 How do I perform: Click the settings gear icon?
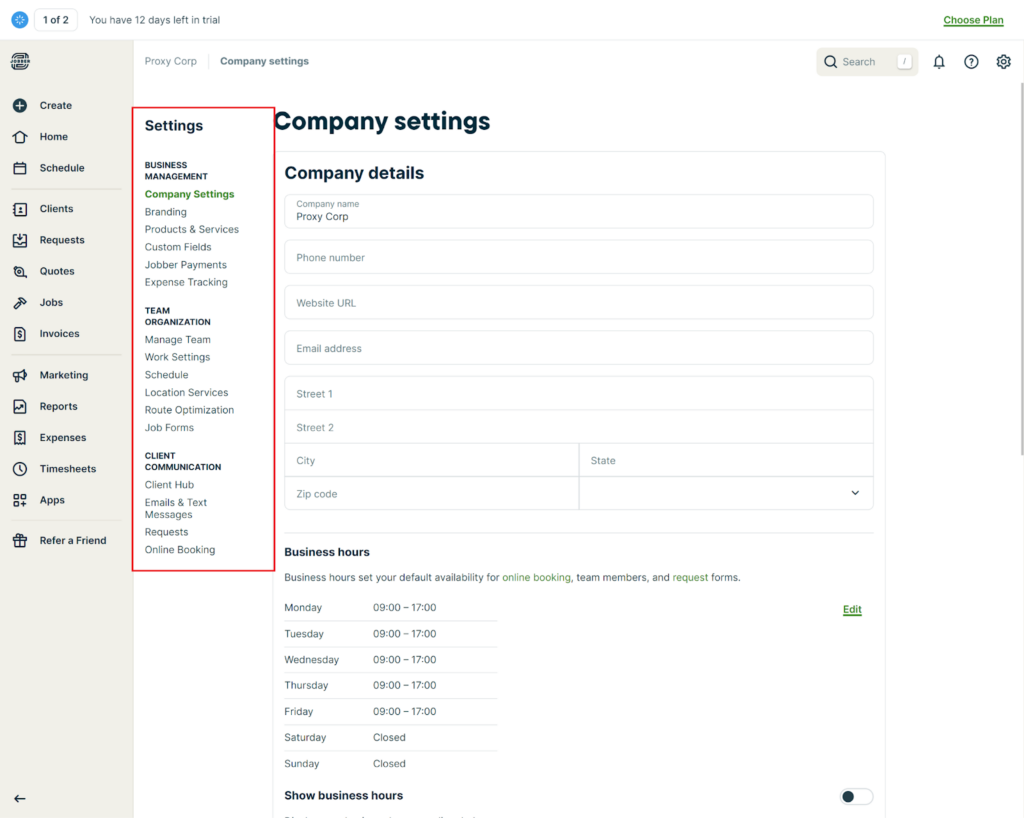[1003, 62]
